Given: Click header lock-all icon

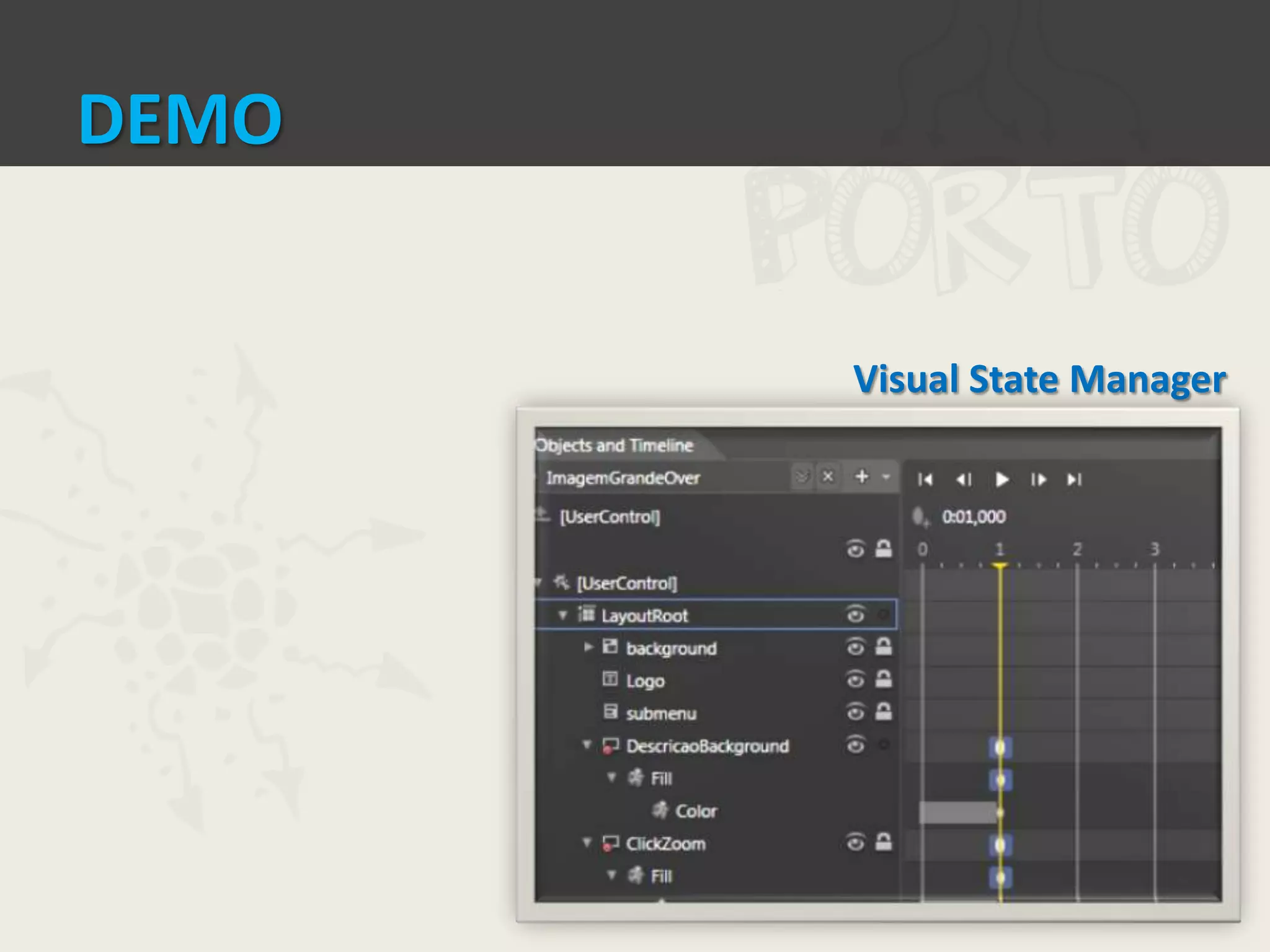Looking at the screenshot, I should pyautogui.click(x=884, y=549).
